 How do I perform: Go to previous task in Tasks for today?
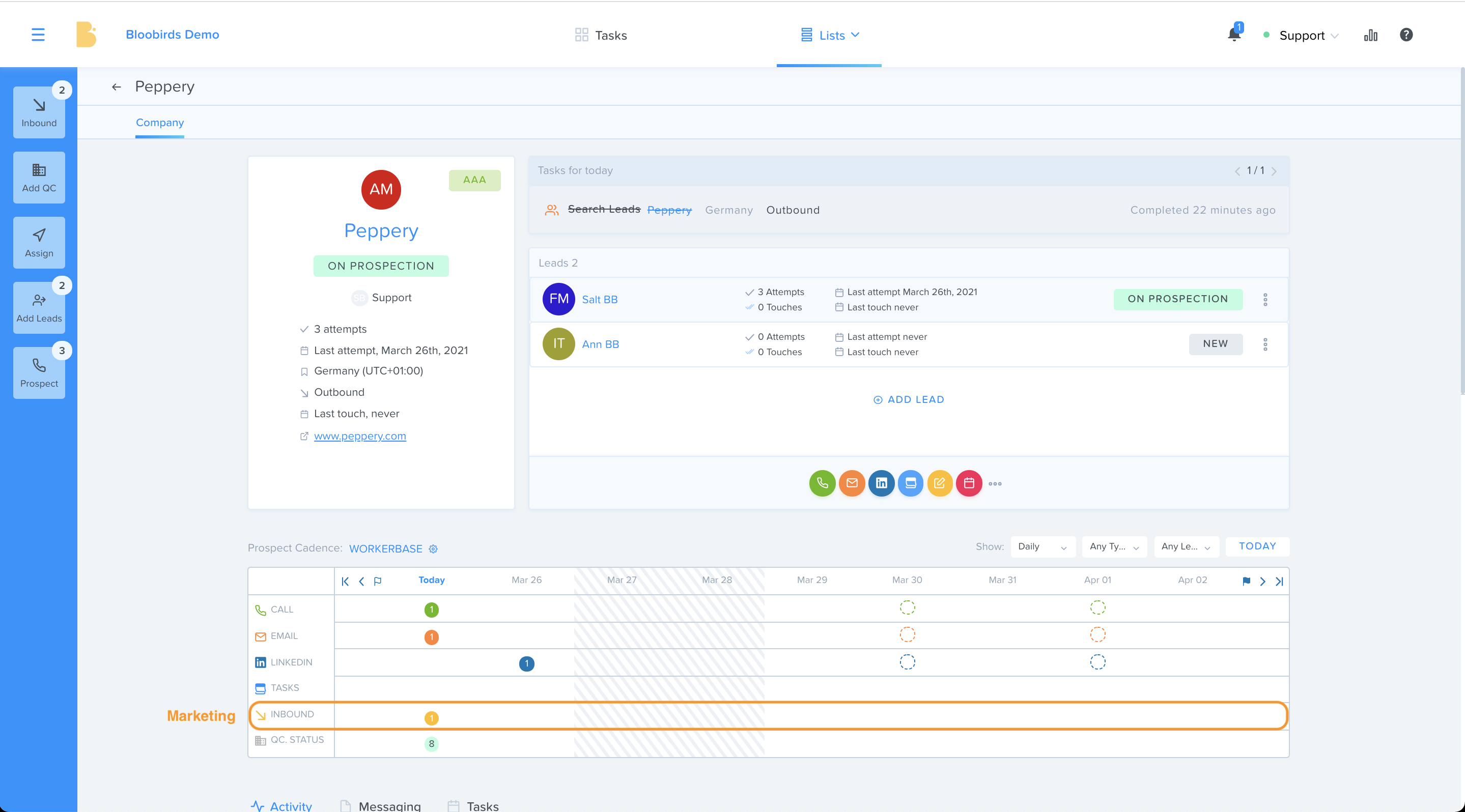click(x=1237, y=171)
